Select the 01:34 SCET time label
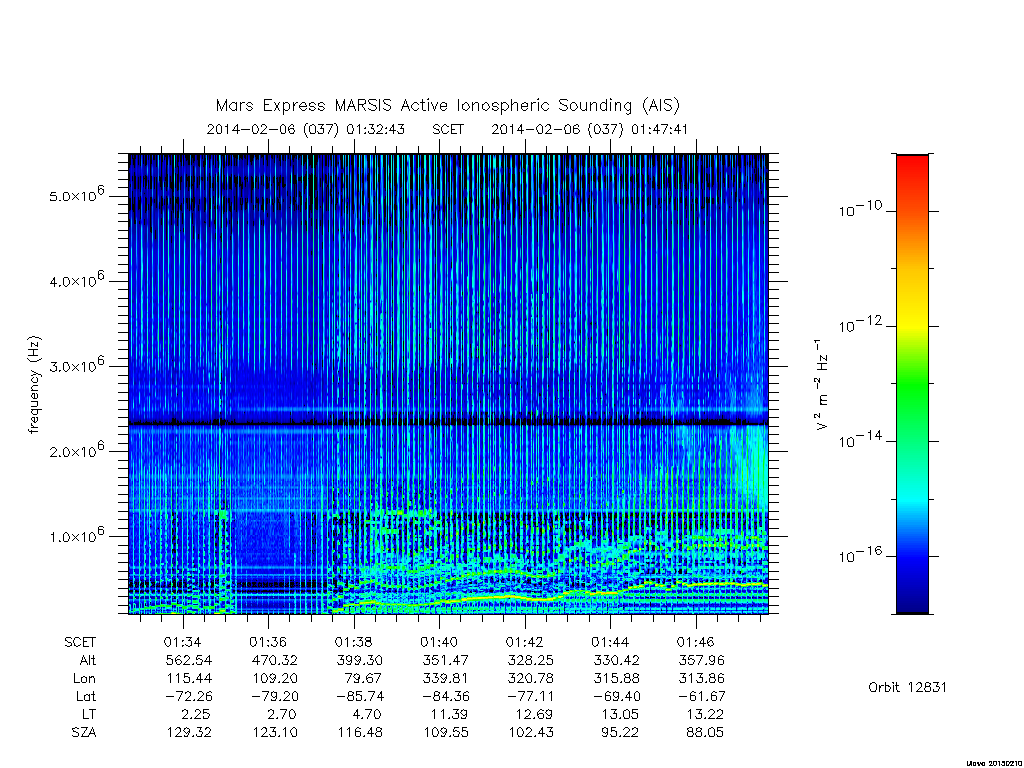This screenshot has height=768, width=1024. click(x=182, y=642)
